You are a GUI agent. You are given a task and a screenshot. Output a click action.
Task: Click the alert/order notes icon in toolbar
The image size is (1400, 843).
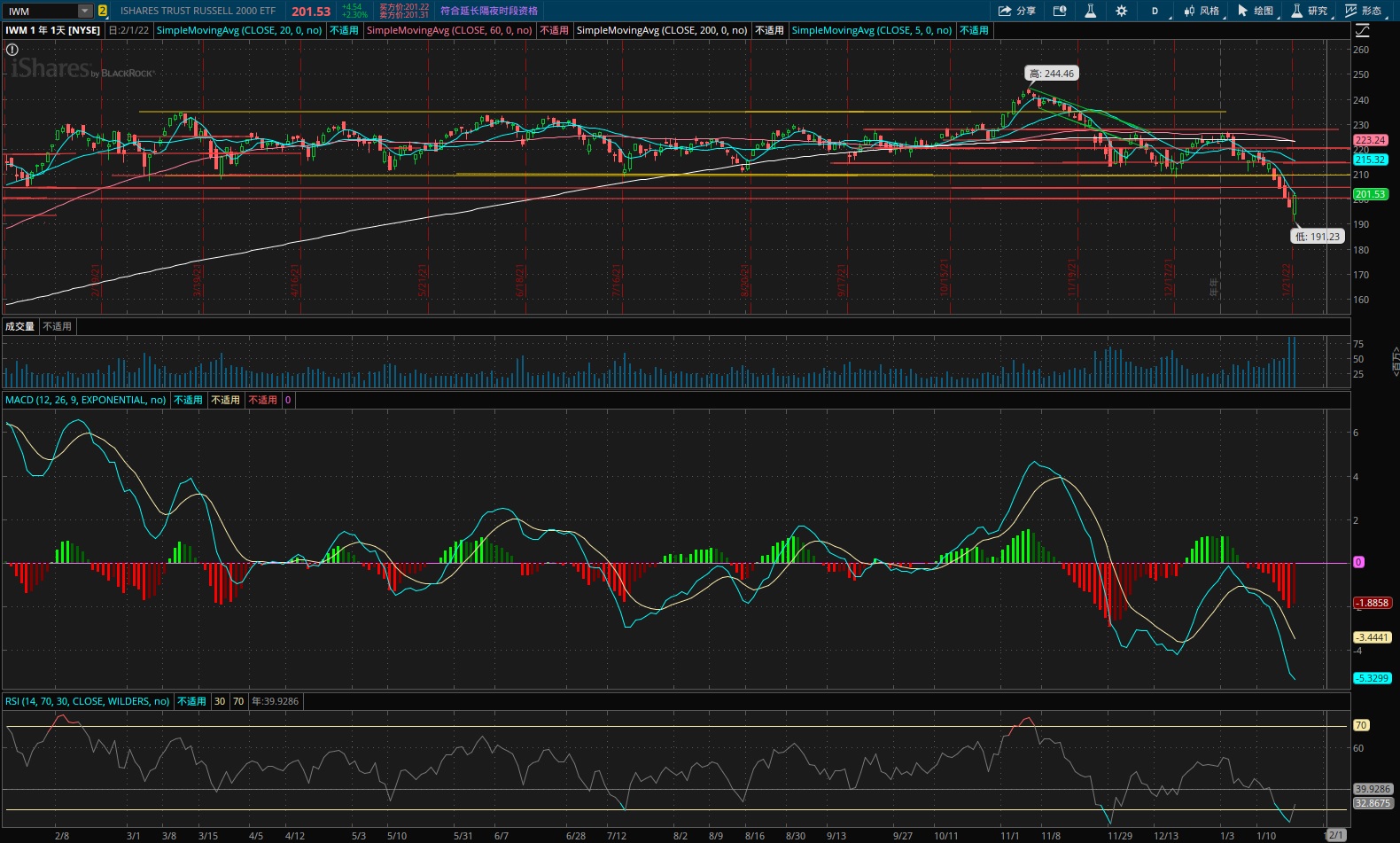pyautogui.click(x=1060, y=11)
